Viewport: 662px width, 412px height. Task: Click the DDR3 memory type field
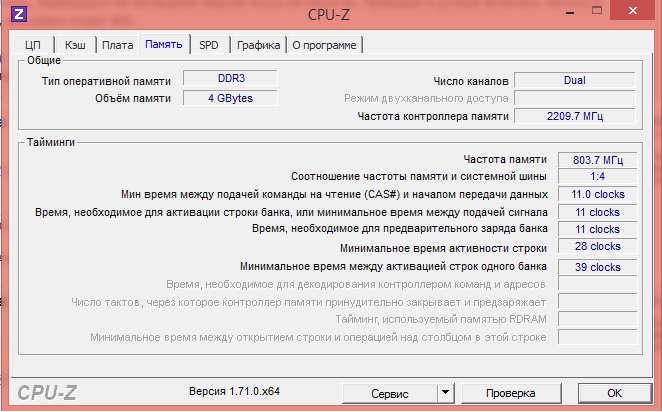[231, 78]
